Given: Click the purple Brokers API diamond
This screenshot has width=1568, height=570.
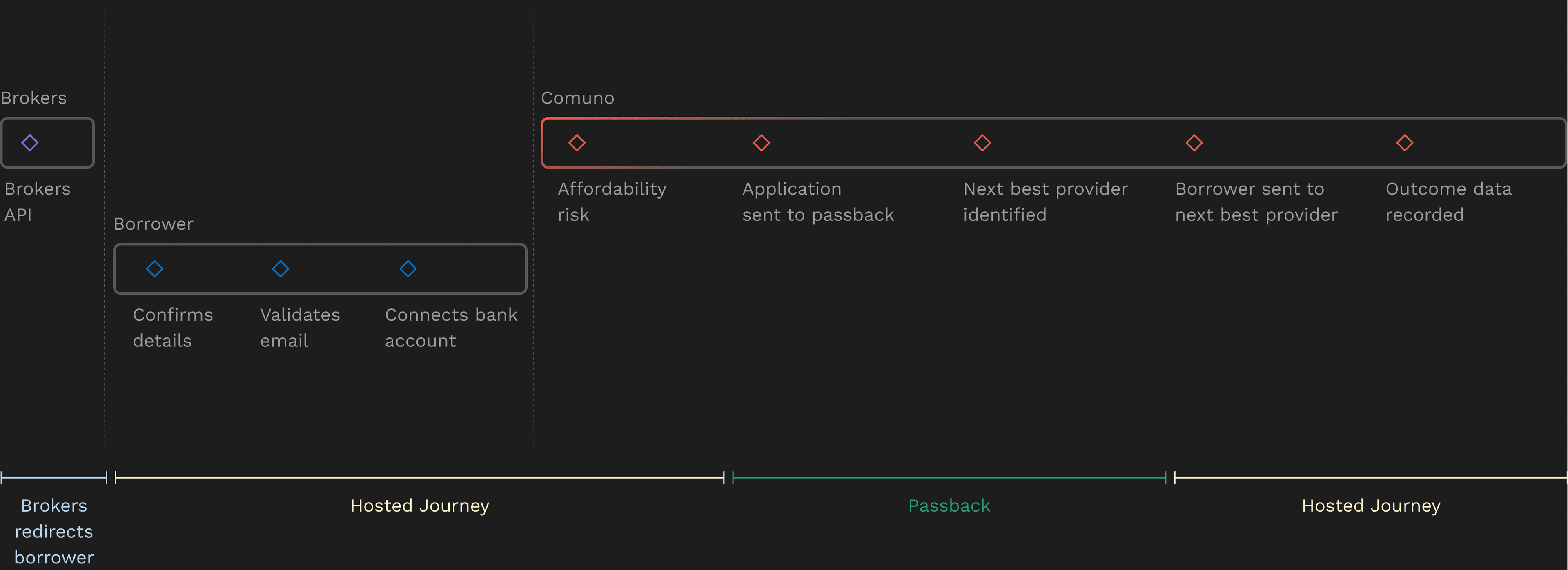Looking at the screenshot, I should point(30,143).
